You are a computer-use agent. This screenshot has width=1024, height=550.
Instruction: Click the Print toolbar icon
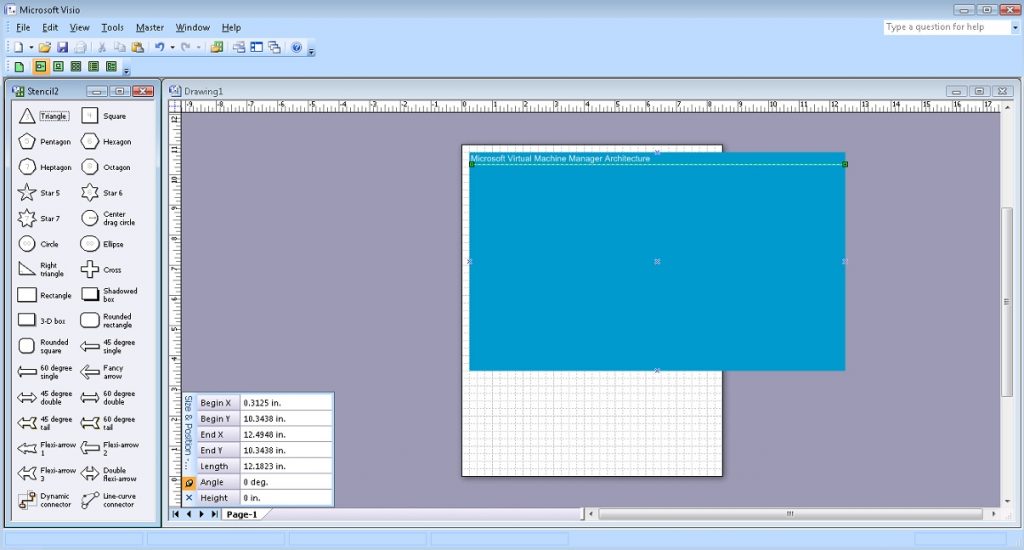point(80,47)
